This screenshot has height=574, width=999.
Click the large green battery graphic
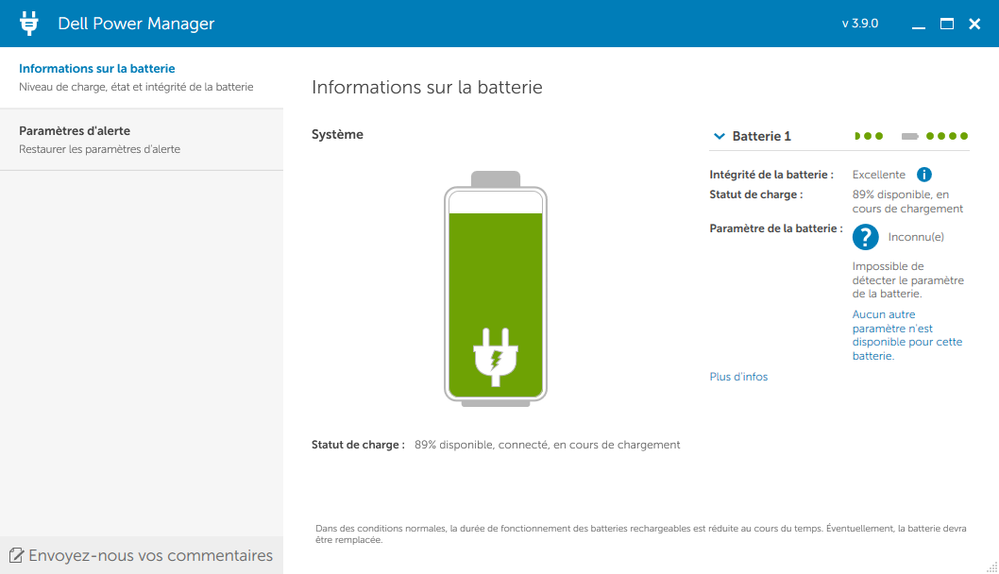496,289
